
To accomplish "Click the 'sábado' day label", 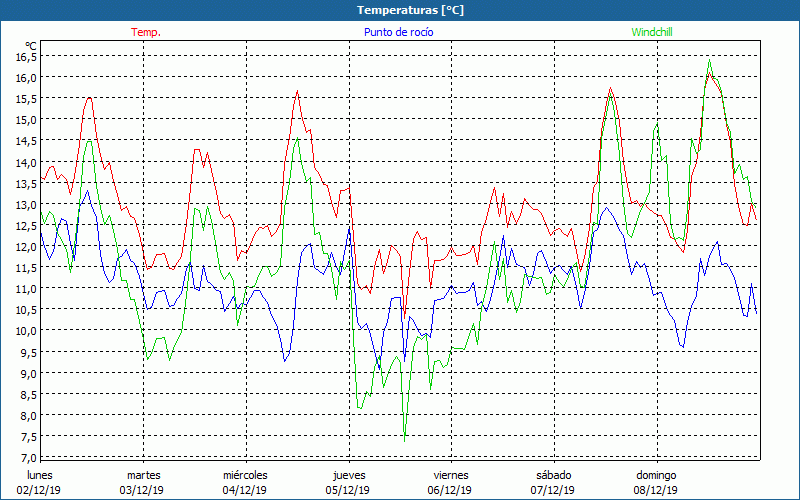I will tap(554, 475).
